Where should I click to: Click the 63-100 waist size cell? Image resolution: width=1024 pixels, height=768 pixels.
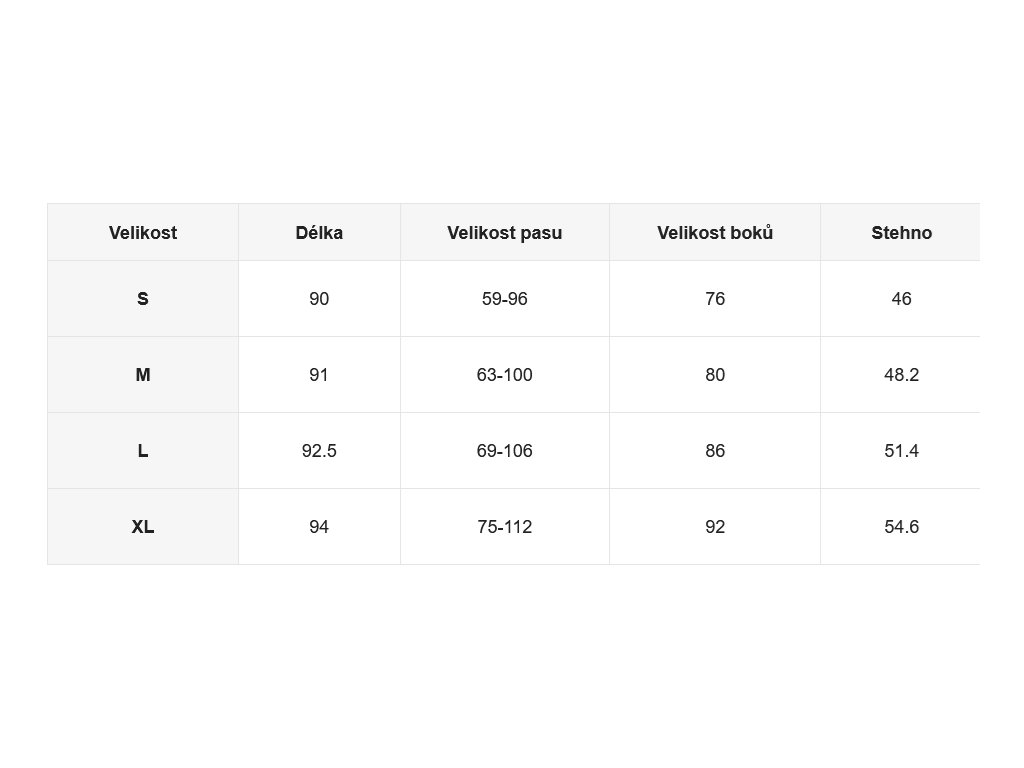505,375
